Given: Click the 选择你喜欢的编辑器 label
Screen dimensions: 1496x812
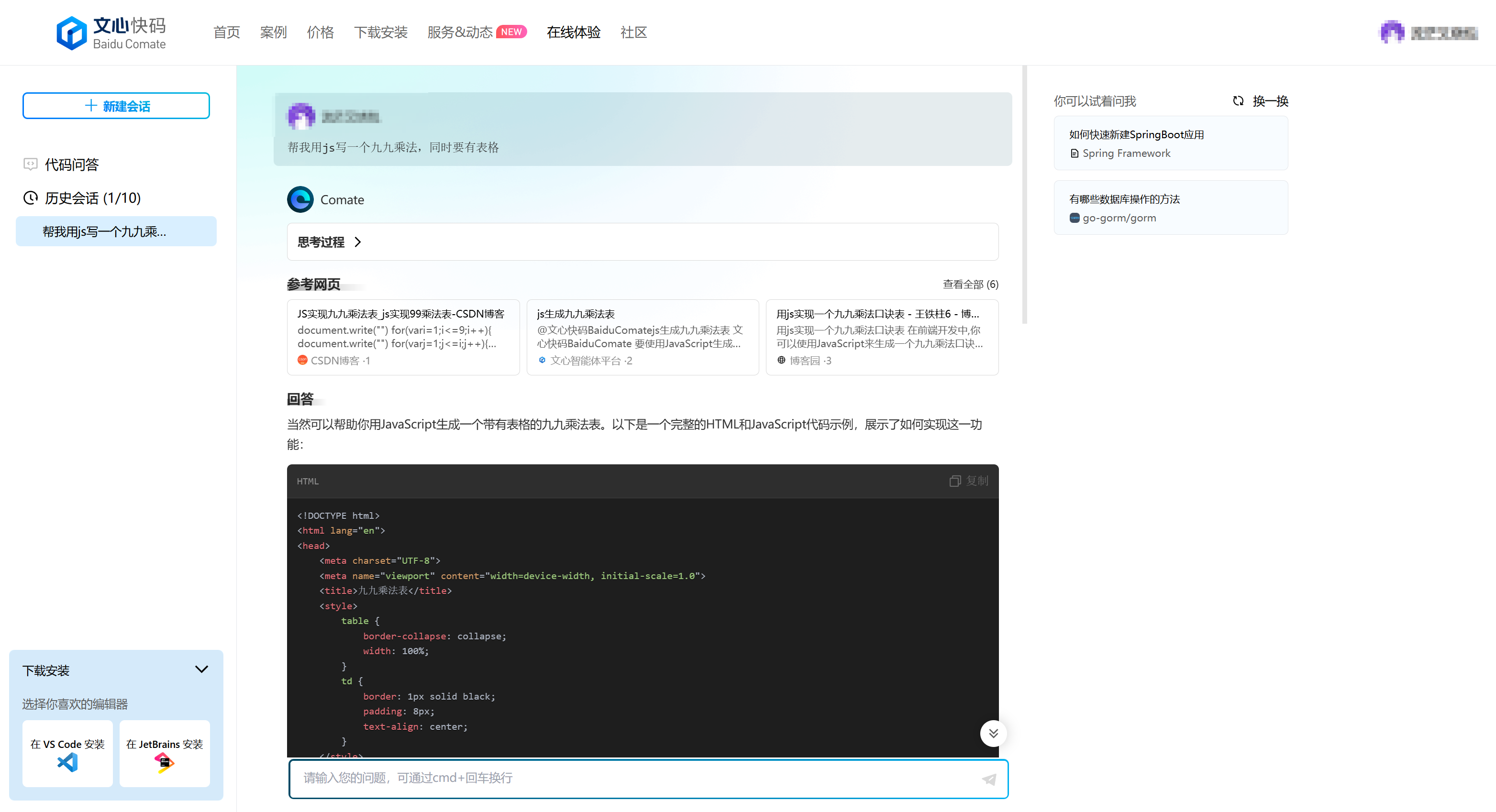Looking at the screenshot, I should (75, 704).
